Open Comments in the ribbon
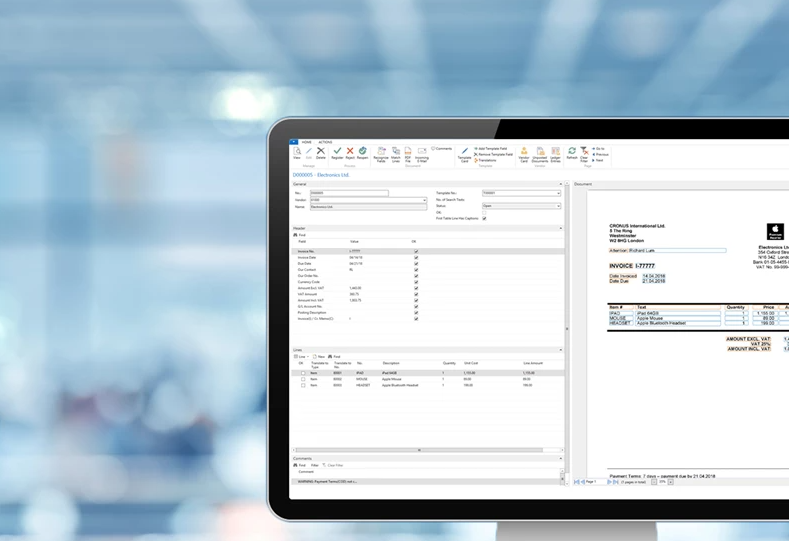Viewport: 789px width, 541px height. pos(442,148)
